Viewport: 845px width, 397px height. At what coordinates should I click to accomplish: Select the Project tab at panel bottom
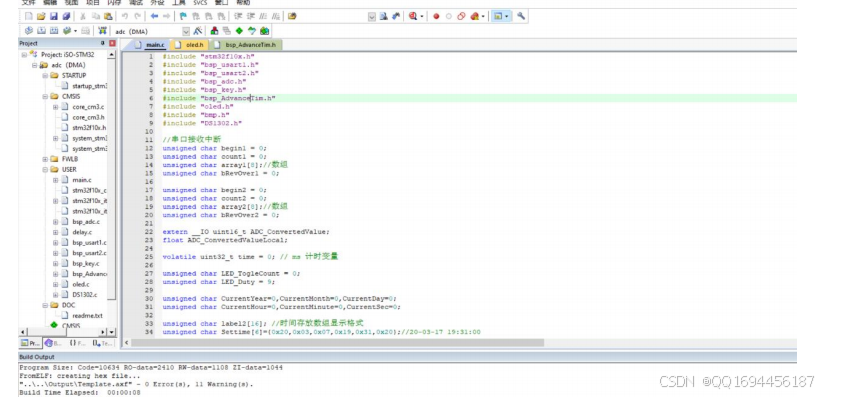tap(30, 343)
